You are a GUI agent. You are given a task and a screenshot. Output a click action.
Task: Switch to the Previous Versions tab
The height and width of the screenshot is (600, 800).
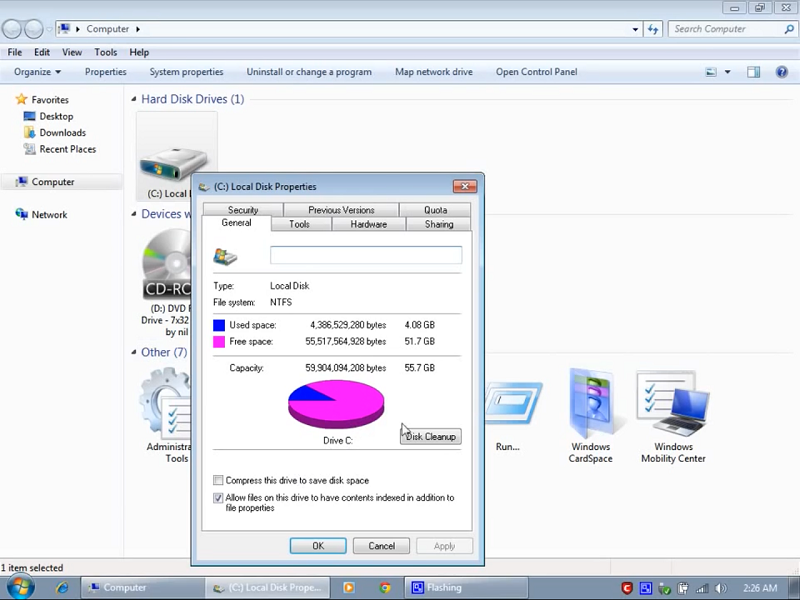pyautogui.click(x=341, y=210)
